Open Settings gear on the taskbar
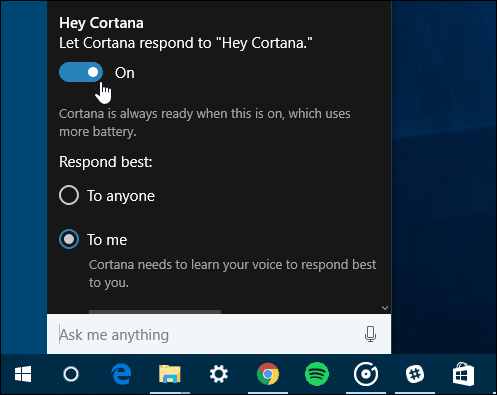The height and width of the screenshot is (395, 497). pos(219,374)
